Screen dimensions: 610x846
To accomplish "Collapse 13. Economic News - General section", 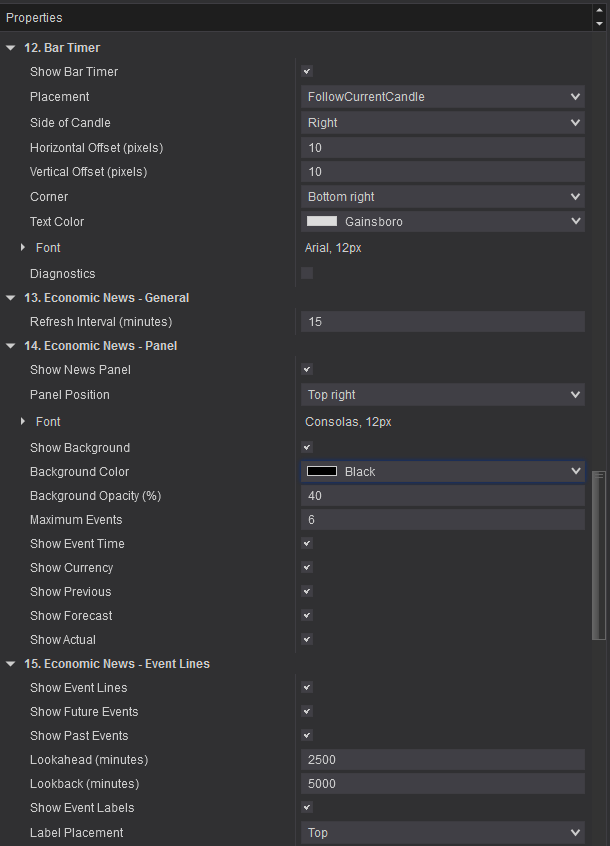I will point(10,298).
